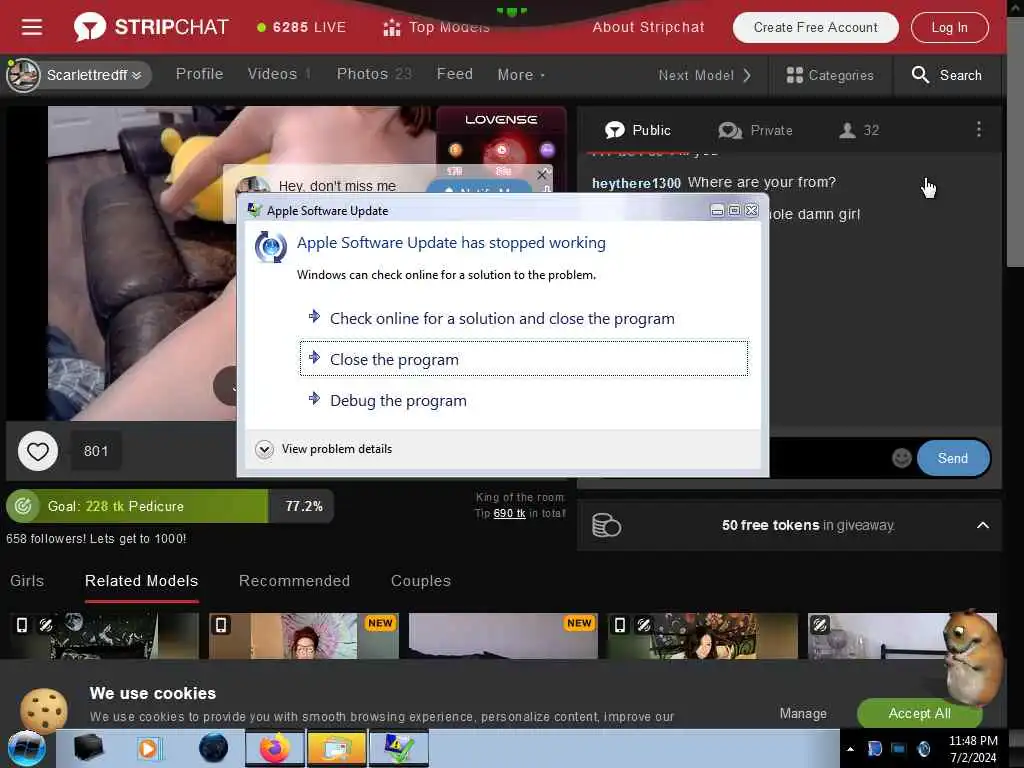
Task: Open the Photos 23 tab
Action: 374,74
